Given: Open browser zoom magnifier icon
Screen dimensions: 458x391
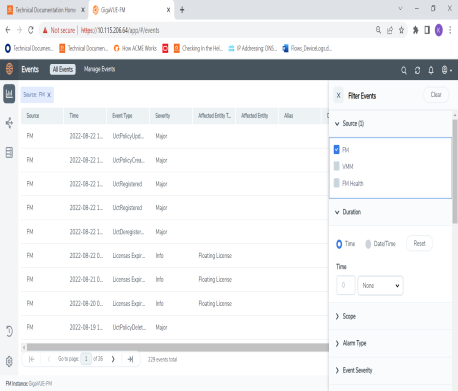Looking at the screenshot, I should pyautogui.click(x=378, y=30).
